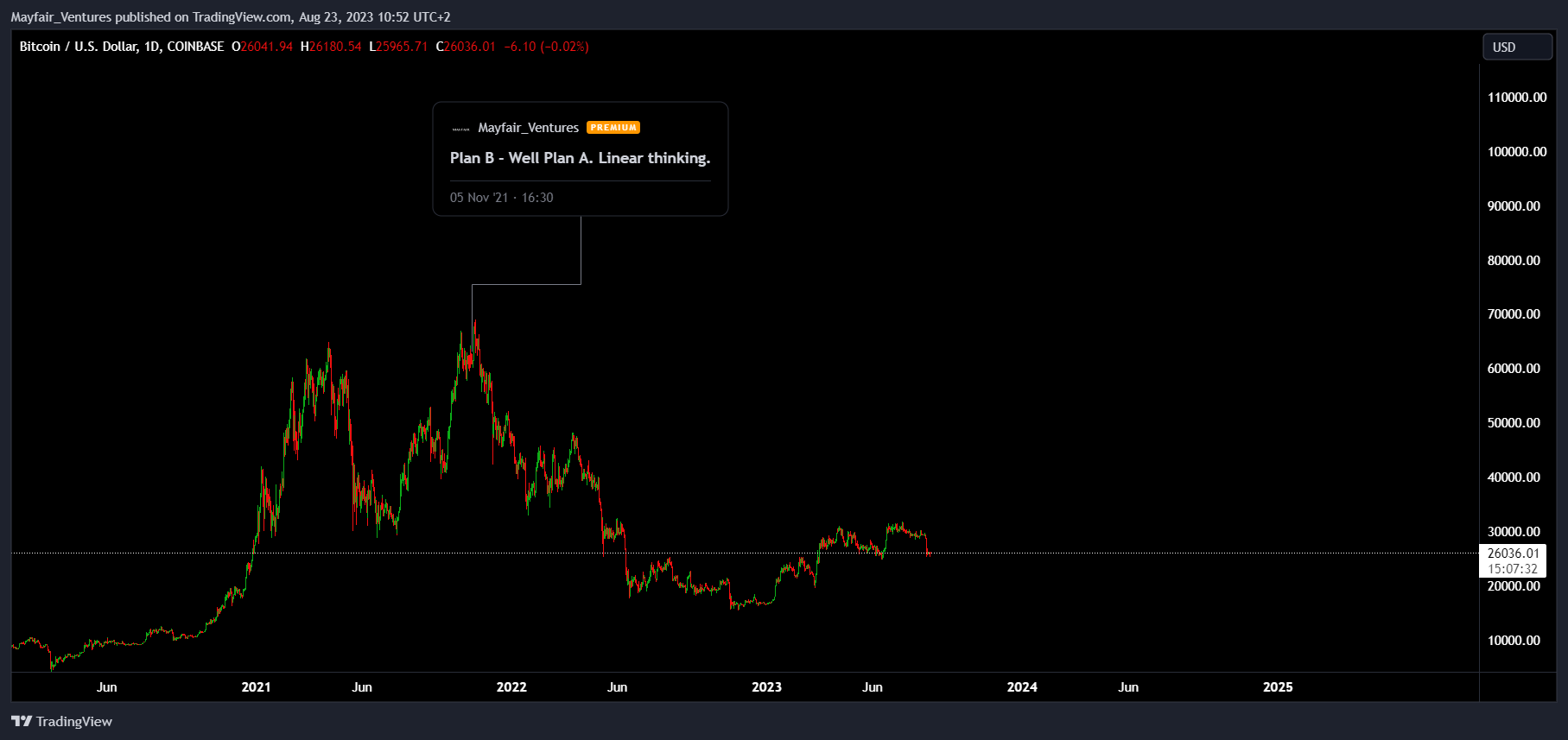The height and width of the screenshot is (740, 1568).
Task: Click the 40000.00 price axis label
Action: tap(1514, 478)
